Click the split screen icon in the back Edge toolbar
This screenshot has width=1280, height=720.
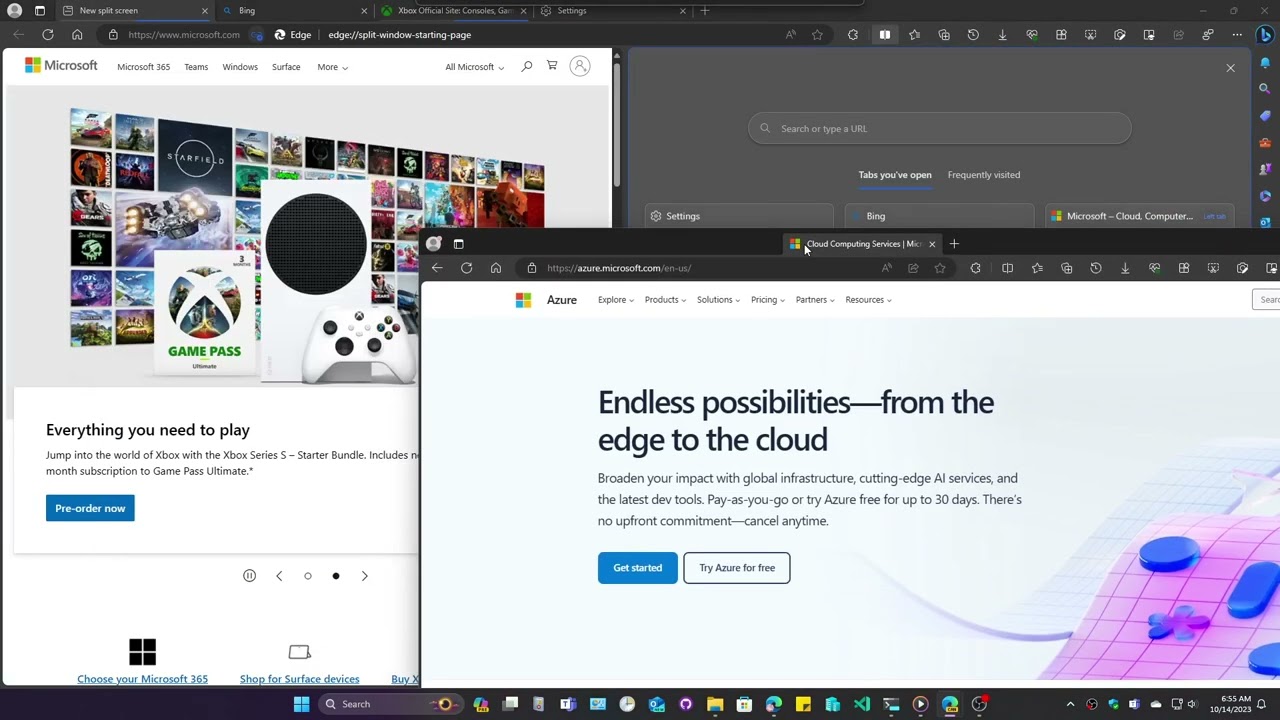point(885,35)
